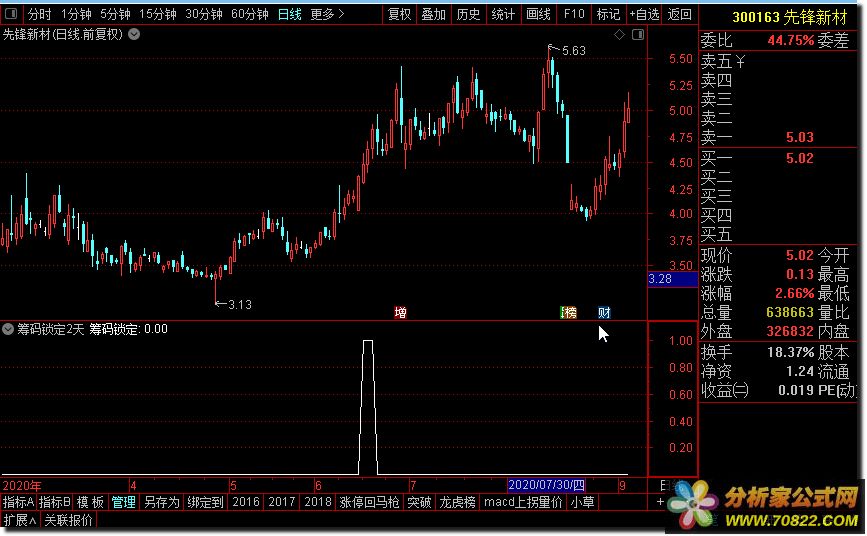Image resolution: width=867 pixels, height=536 pixels.
Task: Activate the 画线 drawing tool
Action: (x=538, y=14)
